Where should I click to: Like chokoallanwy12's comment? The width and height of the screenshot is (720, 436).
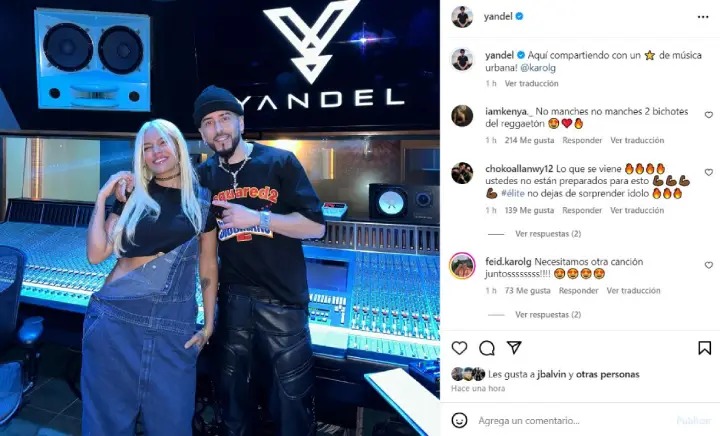pos(709,172)
